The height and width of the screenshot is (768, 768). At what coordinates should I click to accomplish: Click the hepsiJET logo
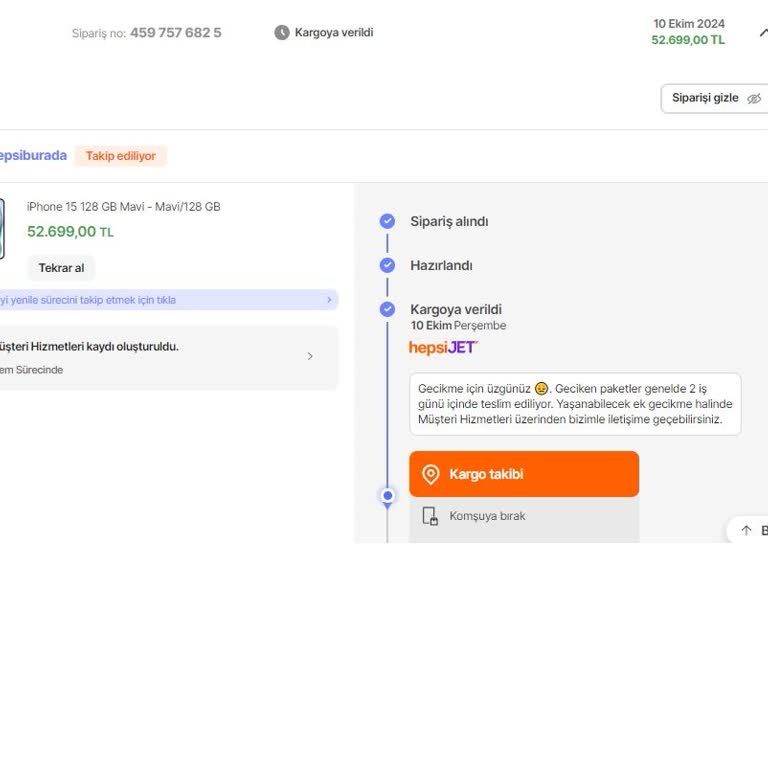coord(443,347)
